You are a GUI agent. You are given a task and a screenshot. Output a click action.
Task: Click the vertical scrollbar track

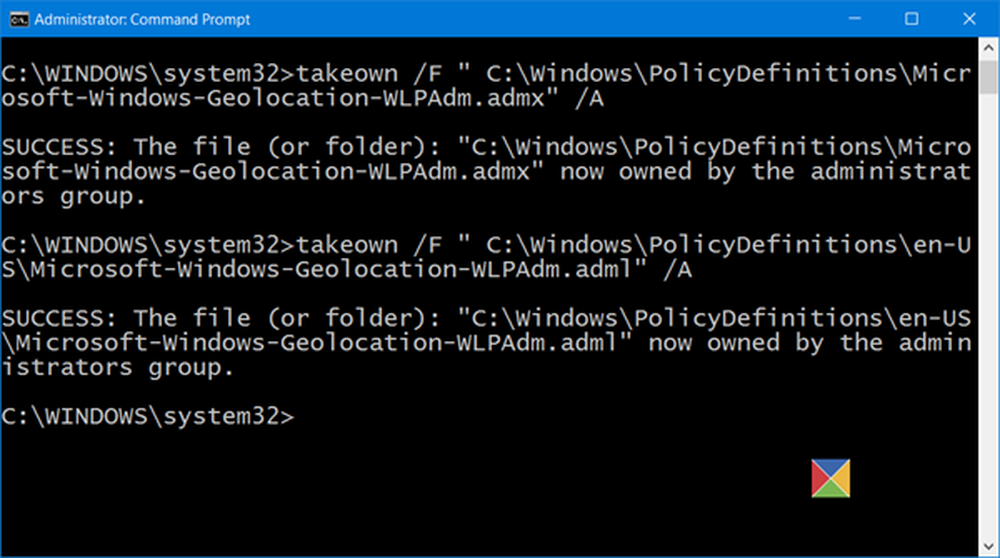988,300
